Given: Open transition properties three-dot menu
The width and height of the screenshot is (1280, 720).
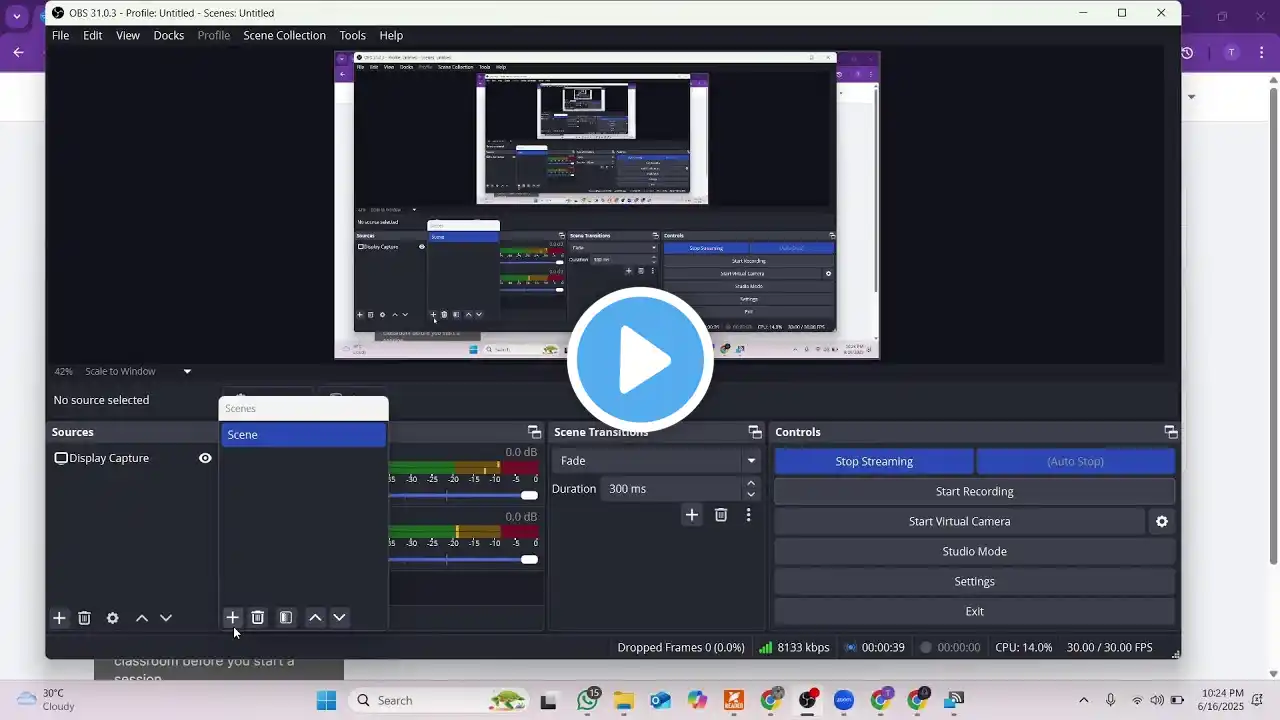Looking at the screenshot, I should [x=748, y=515].
